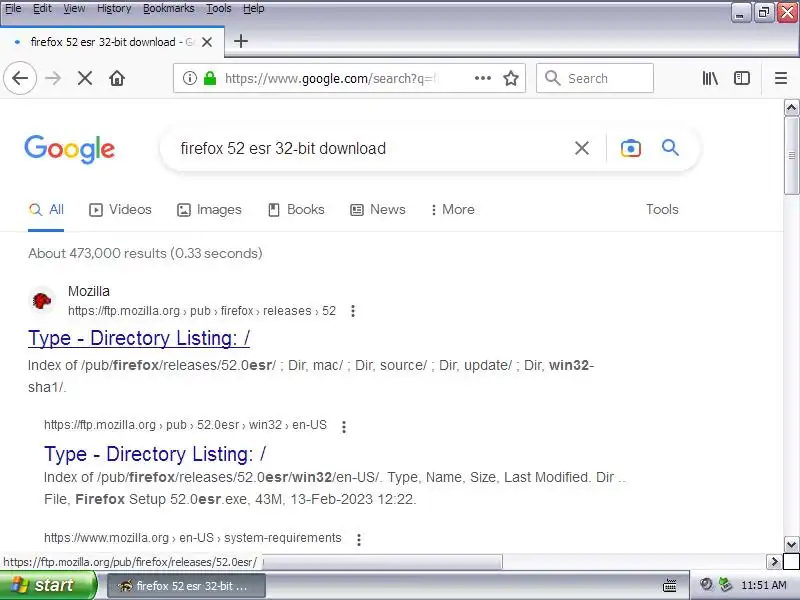Toggle the sidebar icon in toolbar
The image size is (800, 600).
click(x=742, y=78)
